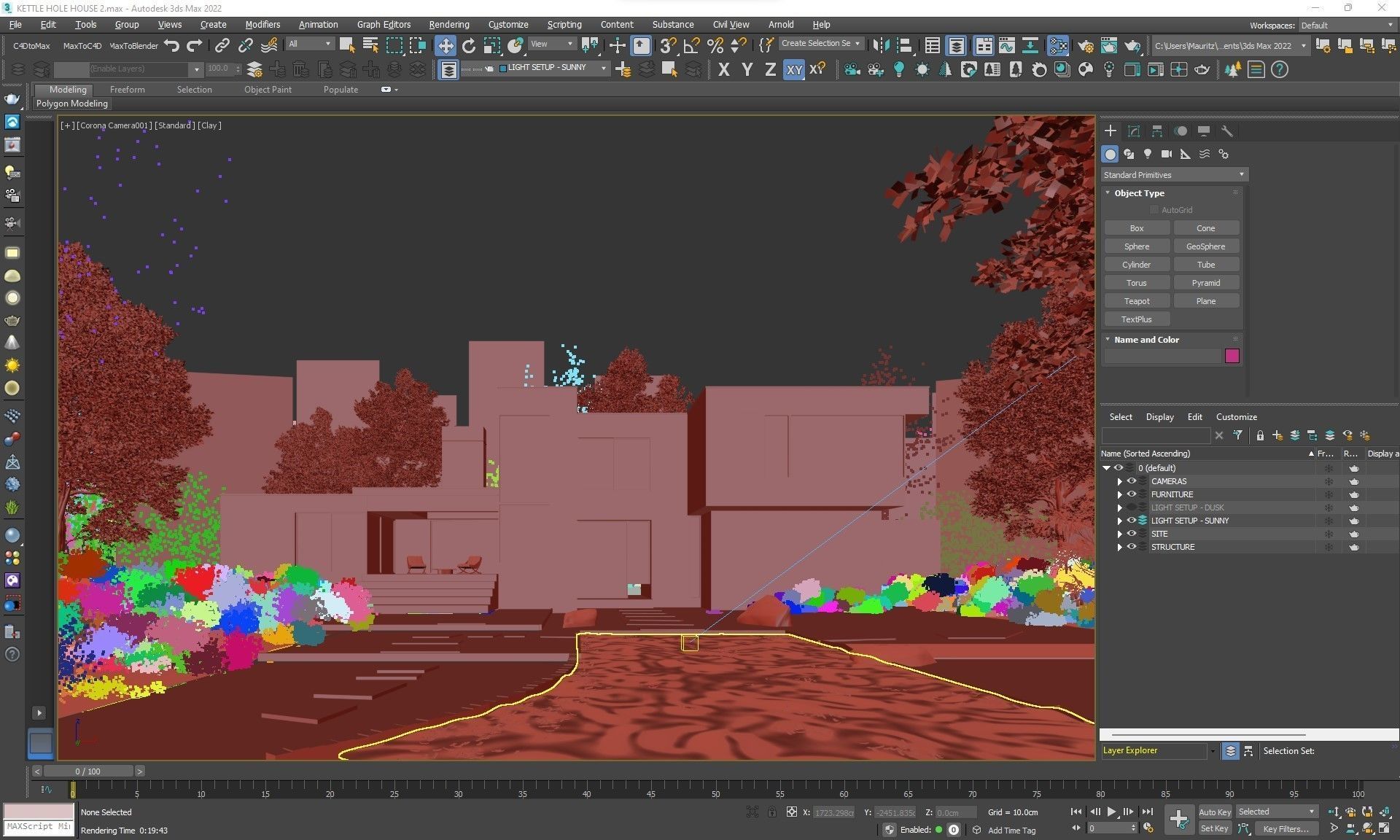Expand the FURNITURE layer tree
Image resolution: width=1400 pixels, height=840 pixels.
pyautogui.click(x=1120, y=494)
